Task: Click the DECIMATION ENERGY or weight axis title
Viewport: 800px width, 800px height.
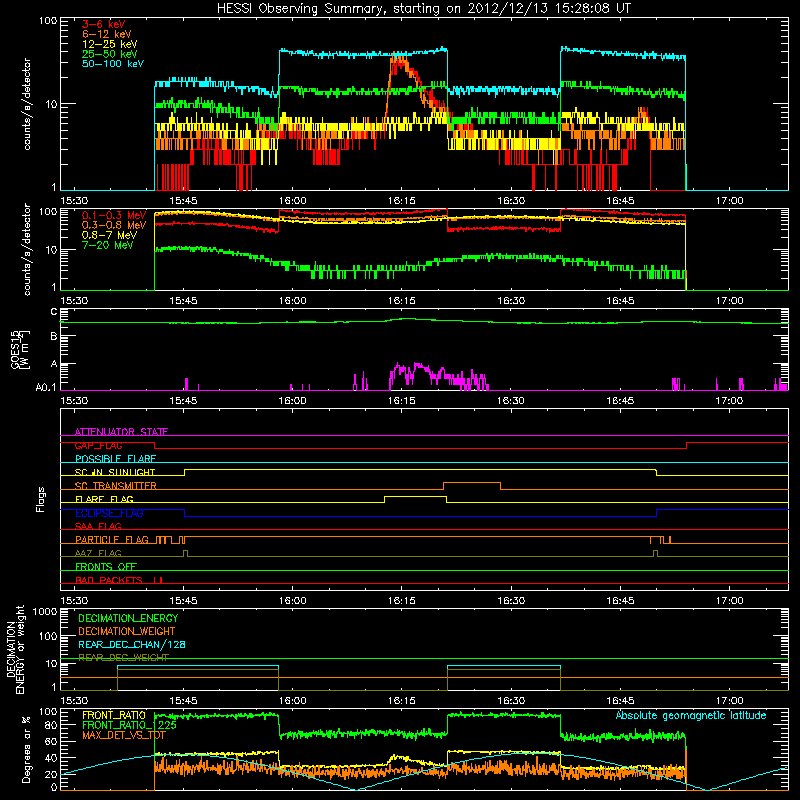Action: [15, 649]
